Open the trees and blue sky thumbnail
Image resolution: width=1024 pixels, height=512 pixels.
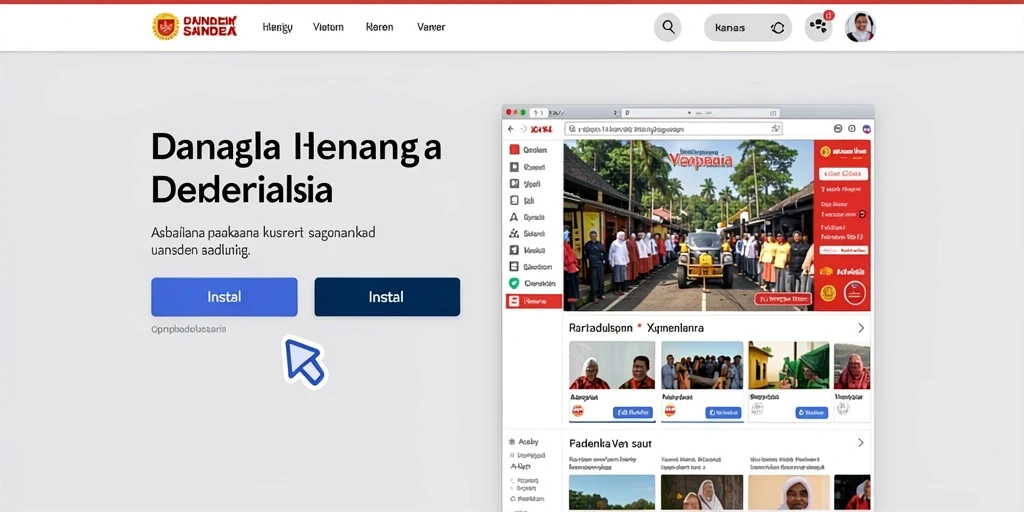(x=612, y=492)
